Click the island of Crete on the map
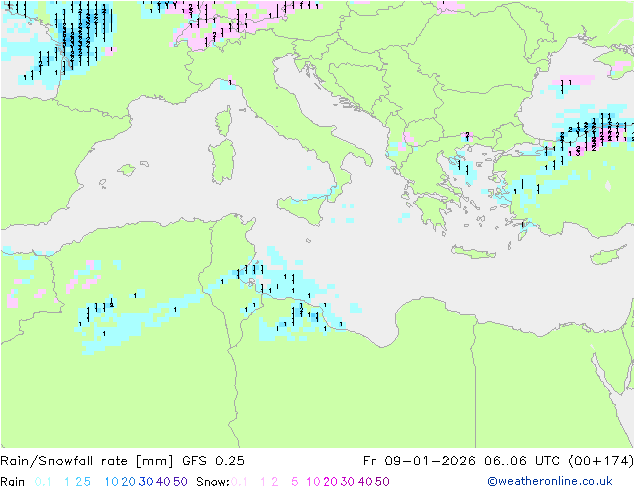634x490 pixels. pyautogui.click(x=474, y=252)
